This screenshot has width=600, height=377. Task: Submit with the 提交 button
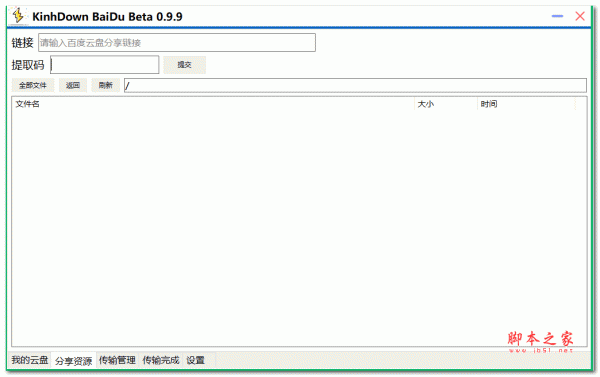point(184,65)
